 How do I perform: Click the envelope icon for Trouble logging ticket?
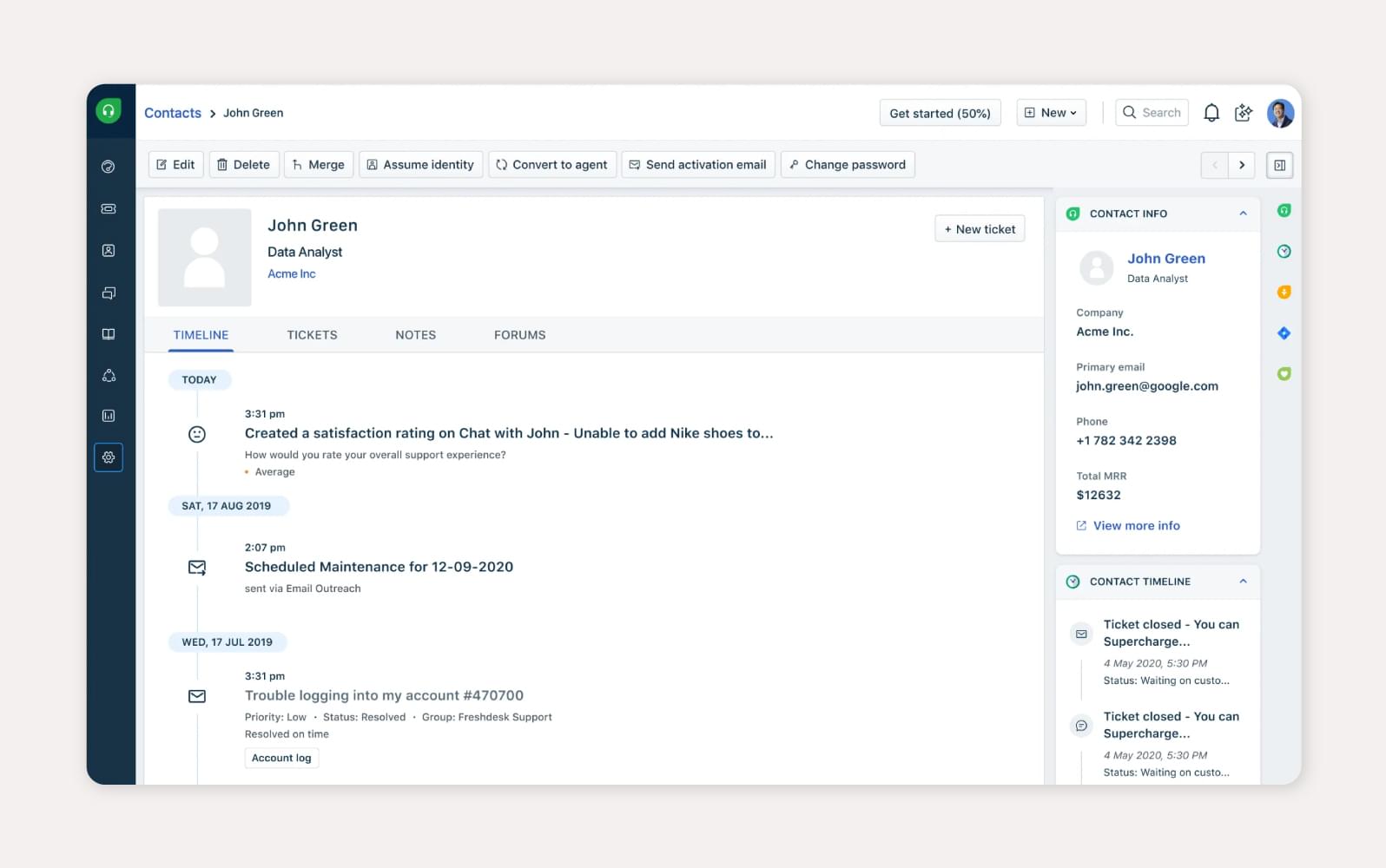pyautogui.click(x=197, y=696)
